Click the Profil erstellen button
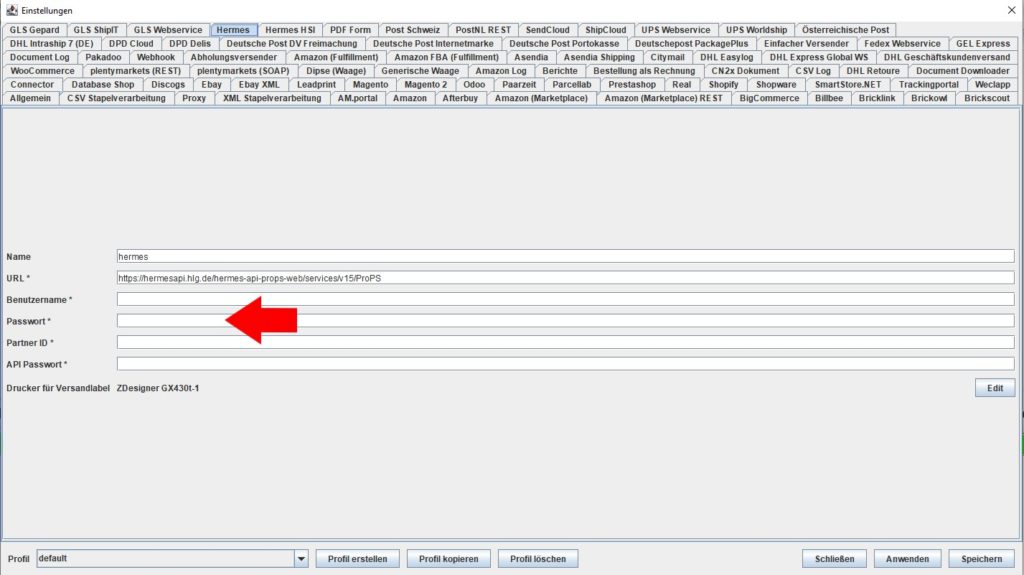1024x575 pixels. point(357,559)
